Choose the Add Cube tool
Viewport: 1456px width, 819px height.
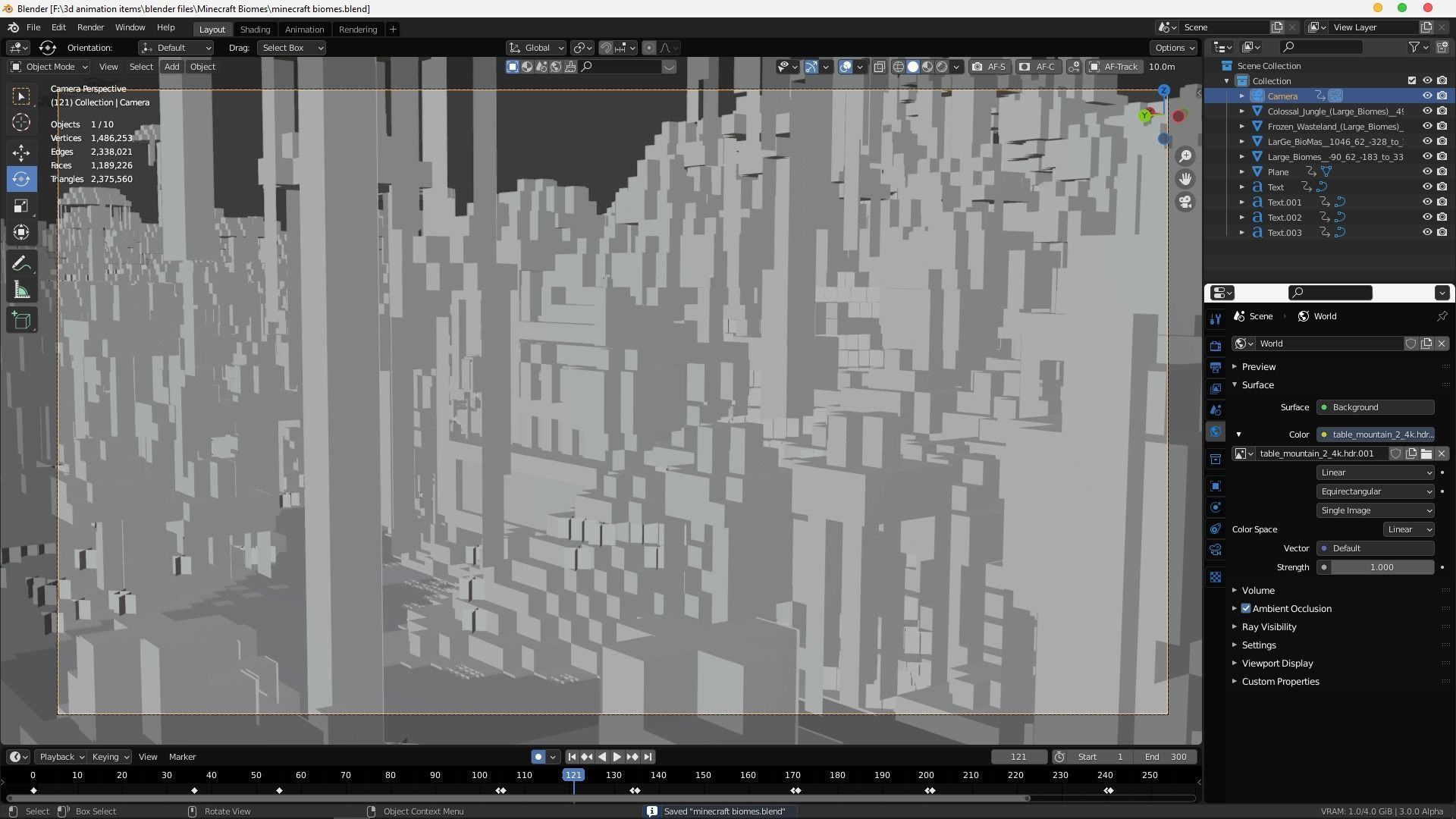click(21, 321)
